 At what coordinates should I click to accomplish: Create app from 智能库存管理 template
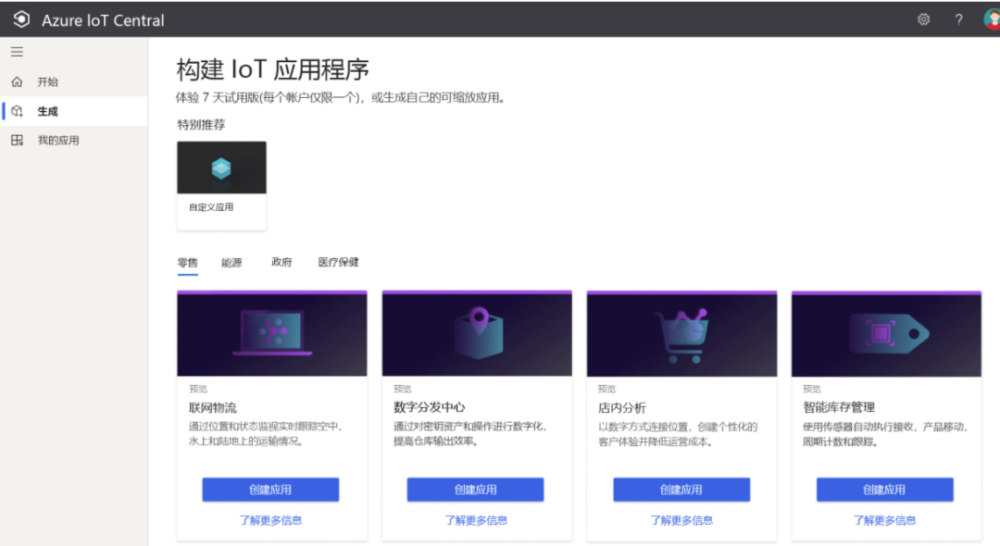[x=885, y=490]
